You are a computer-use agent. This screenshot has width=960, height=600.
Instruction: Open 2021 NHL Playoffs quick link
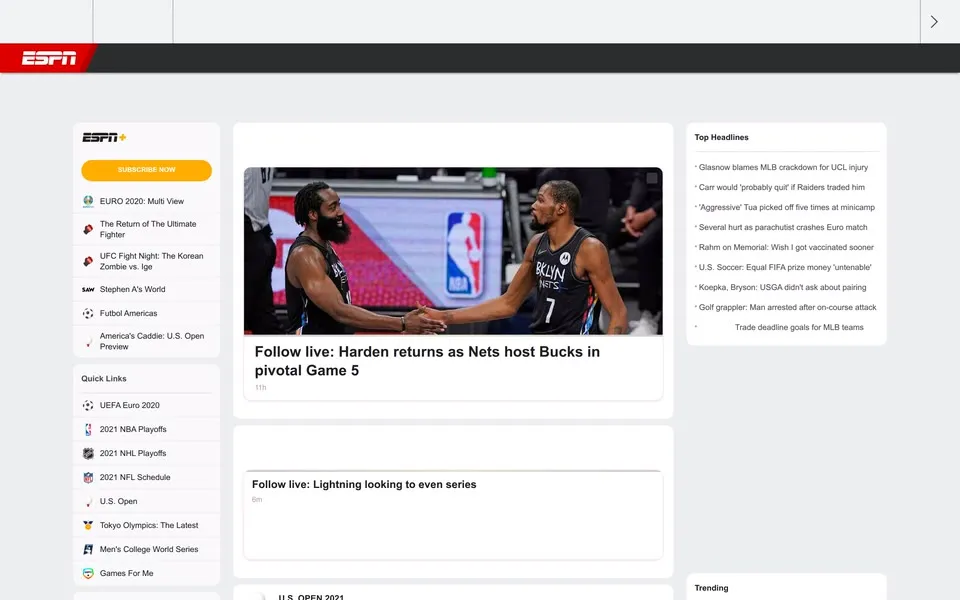133,454
